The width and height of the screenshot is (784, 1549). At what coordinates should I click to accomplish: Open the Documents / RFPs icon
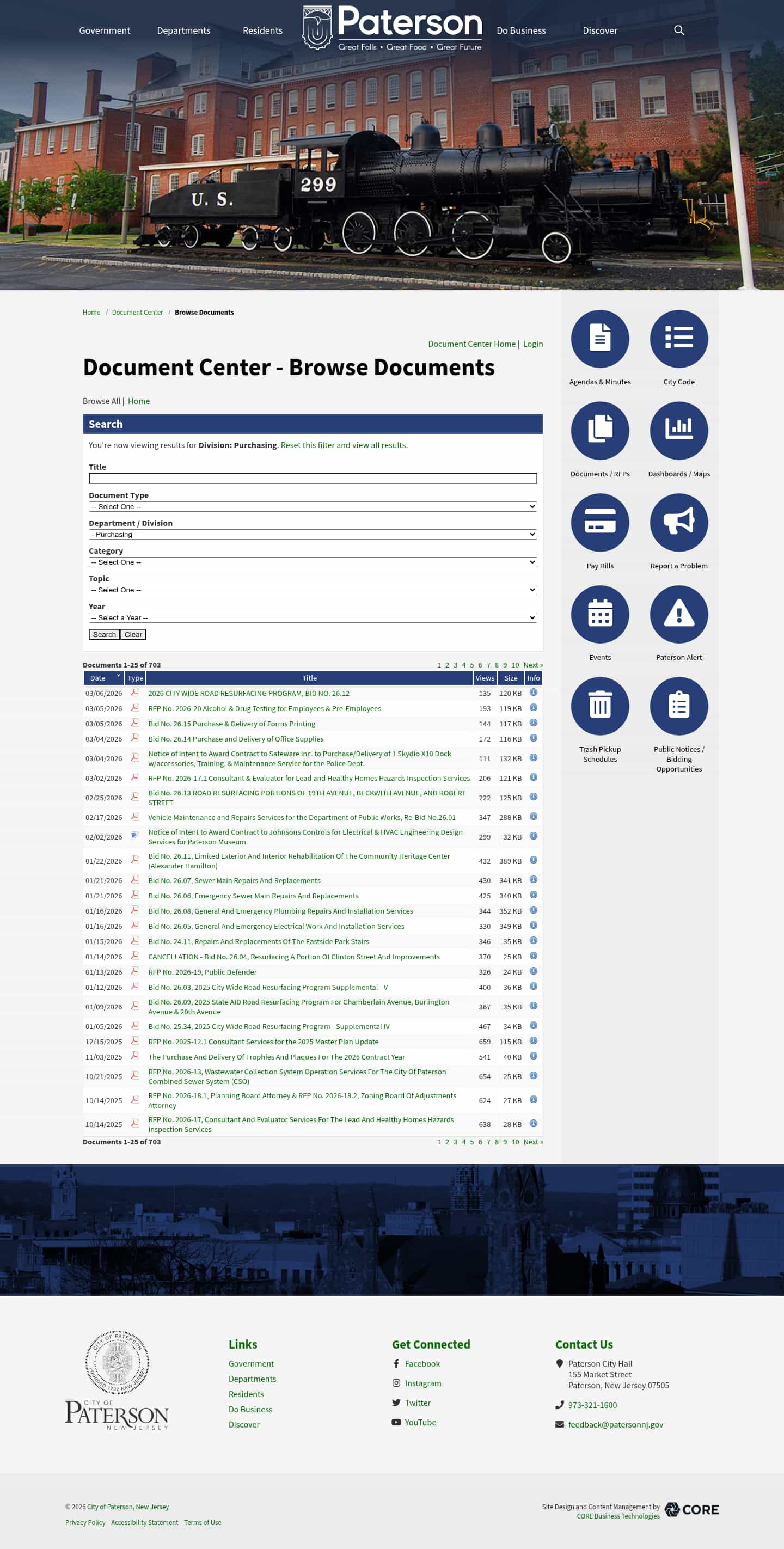599,431
